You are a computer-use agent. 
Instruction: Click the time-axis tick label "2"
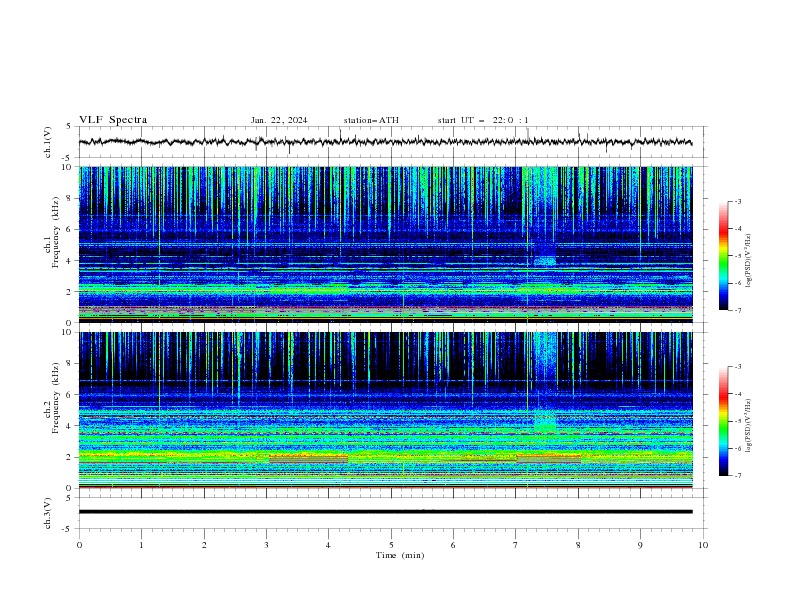pos(204,545)
